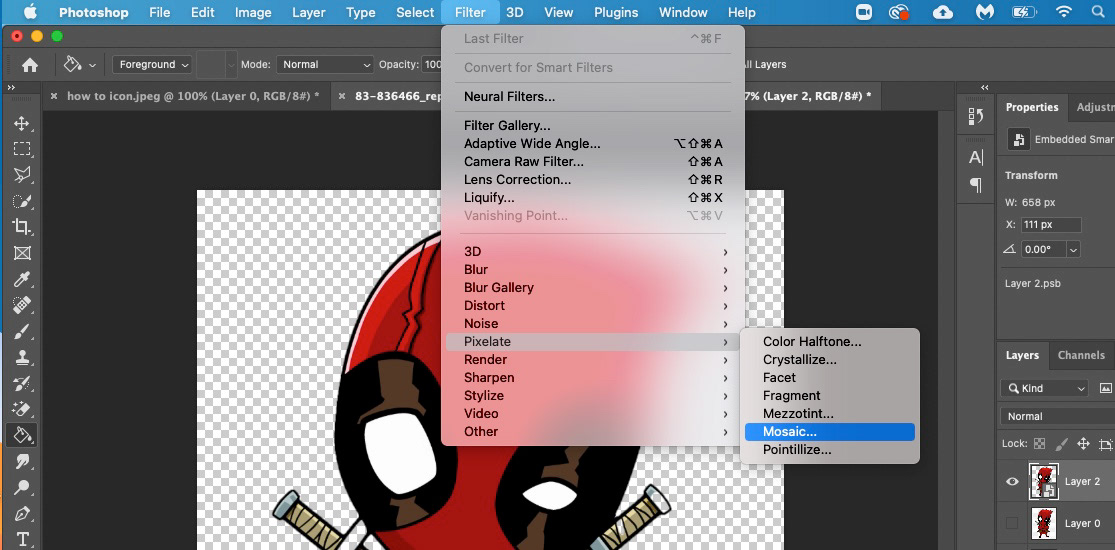The image size is (1115, 550).
Task: Choose Mosaic from Pixelate submenu
Action: coord(830,432)
